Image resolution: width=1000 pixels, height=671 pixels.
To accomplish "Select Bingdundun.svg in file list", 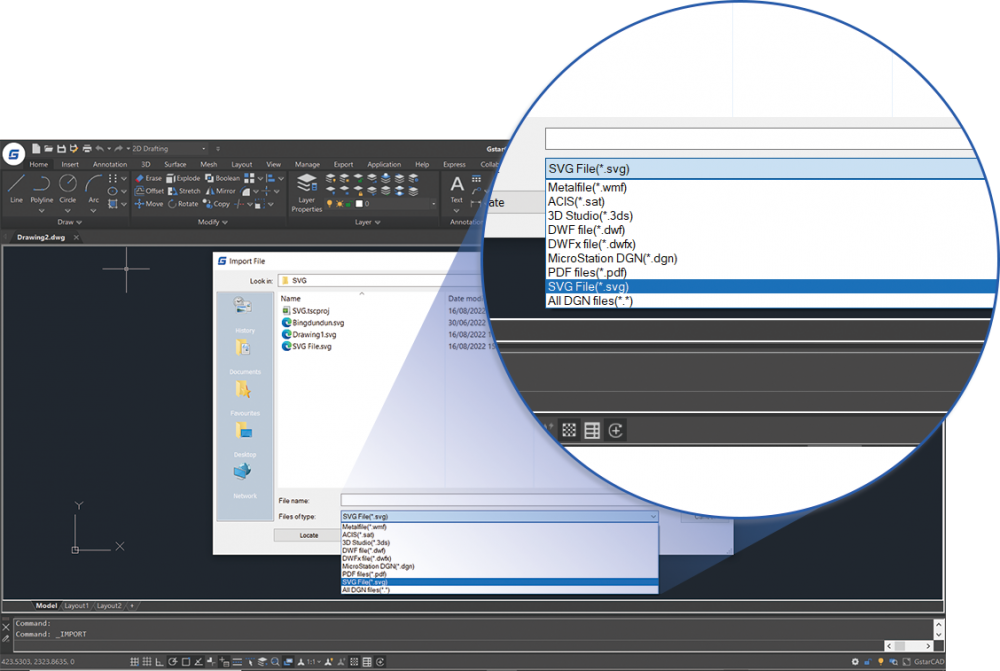I will pos(312,323).
